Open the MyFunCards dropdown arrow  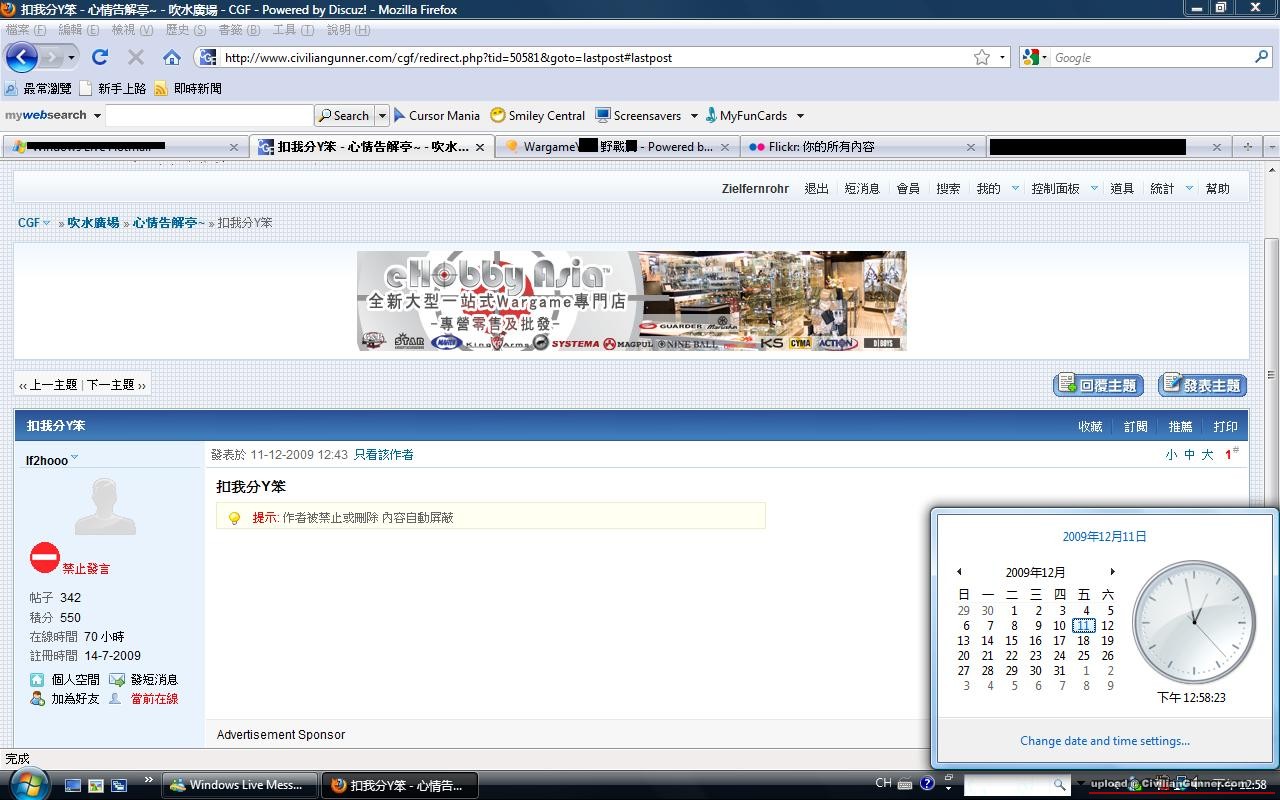[x=800, y=115]
